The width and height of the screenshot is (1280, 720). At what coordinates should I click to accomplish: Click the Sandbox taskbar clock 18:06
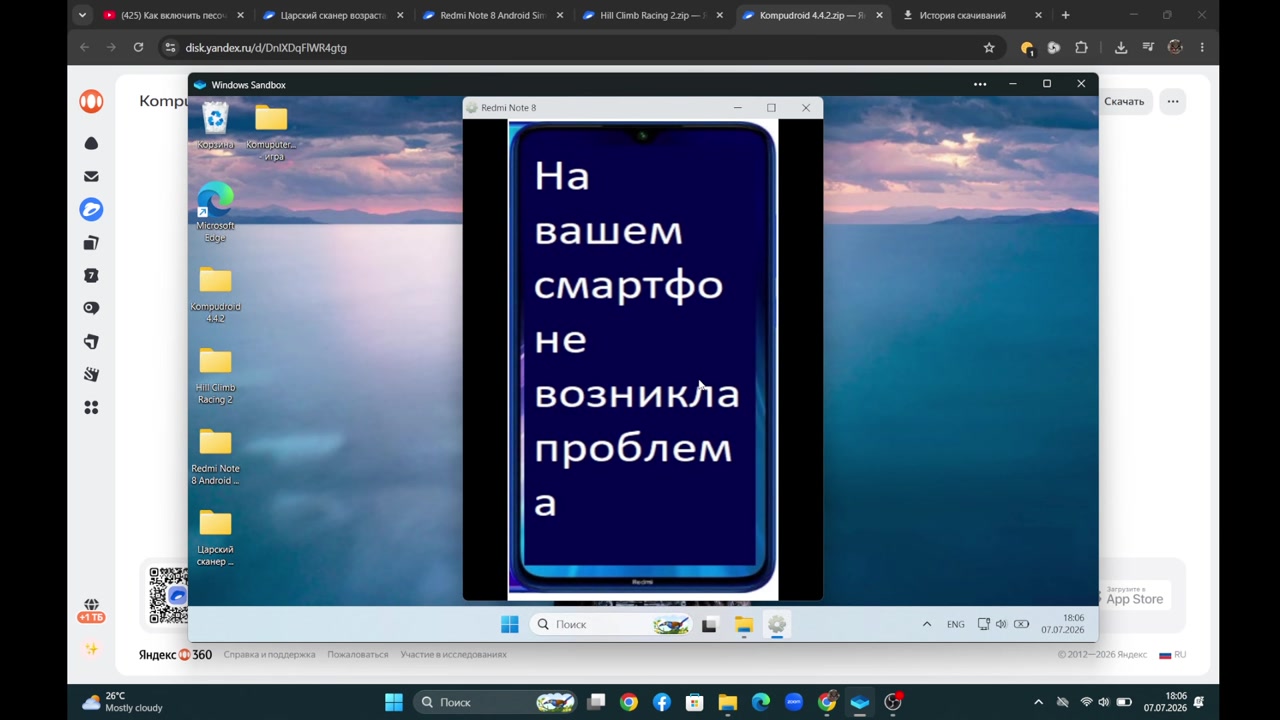coord(1062,624)
